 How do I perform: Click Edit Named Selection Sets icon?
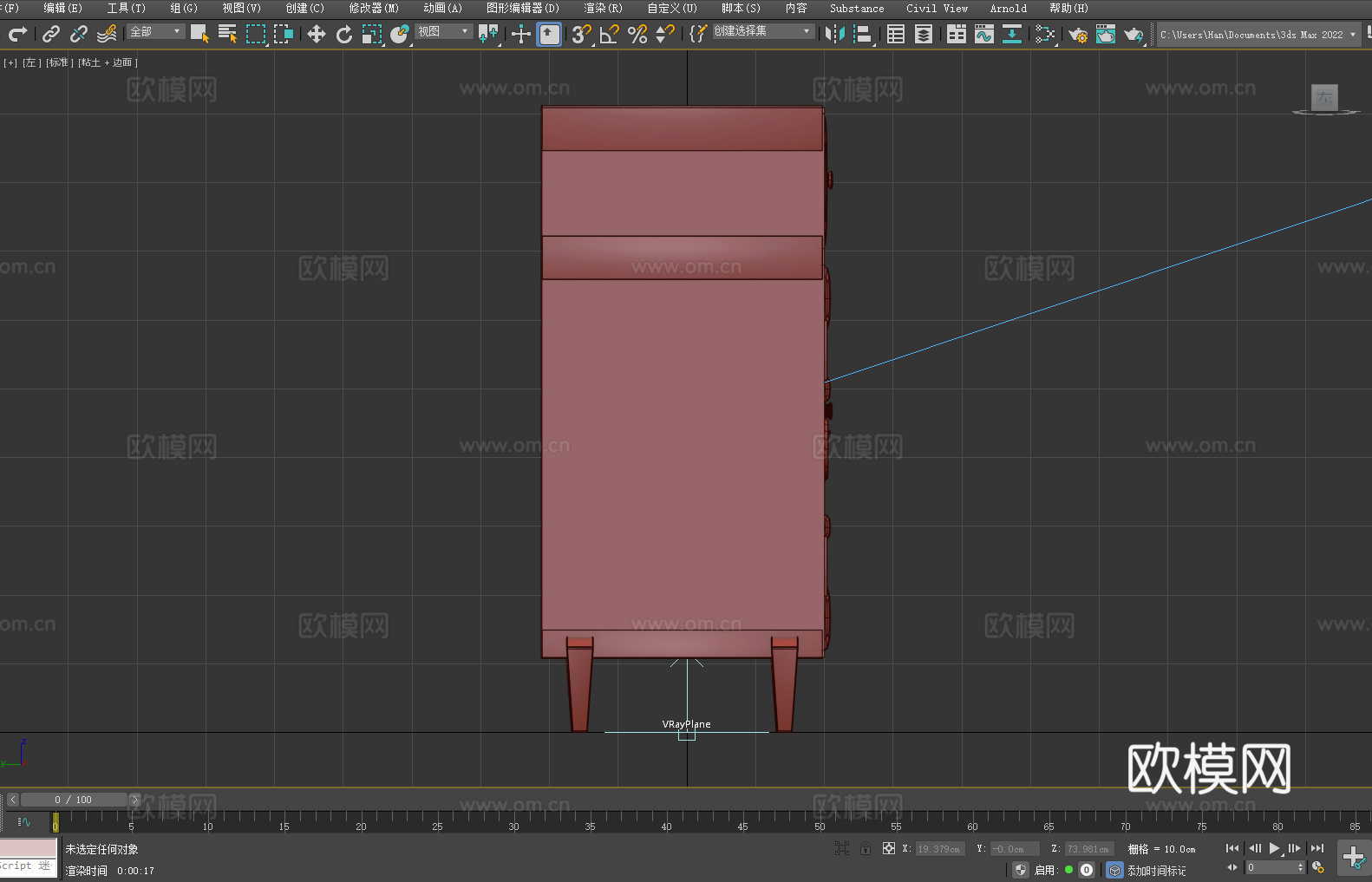[697, 34]
